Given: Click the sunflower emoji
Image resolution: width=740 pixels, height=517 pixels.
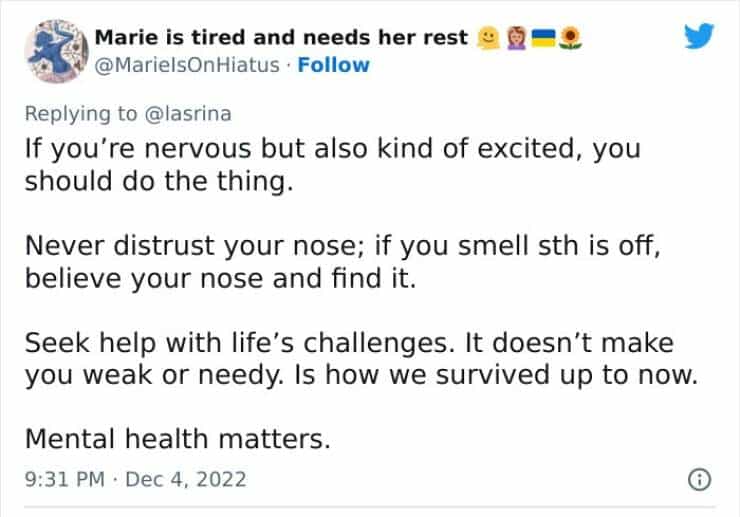Looking at the screenshot, I should click(572, 38).
